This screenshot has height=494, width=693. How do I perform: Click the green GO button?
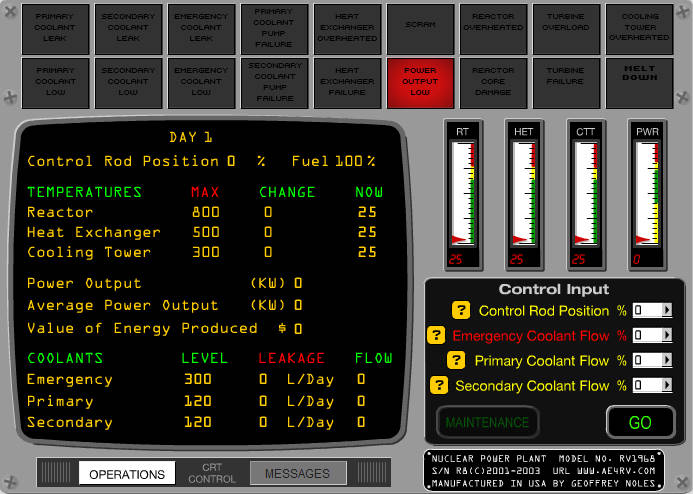coord(640,422)
